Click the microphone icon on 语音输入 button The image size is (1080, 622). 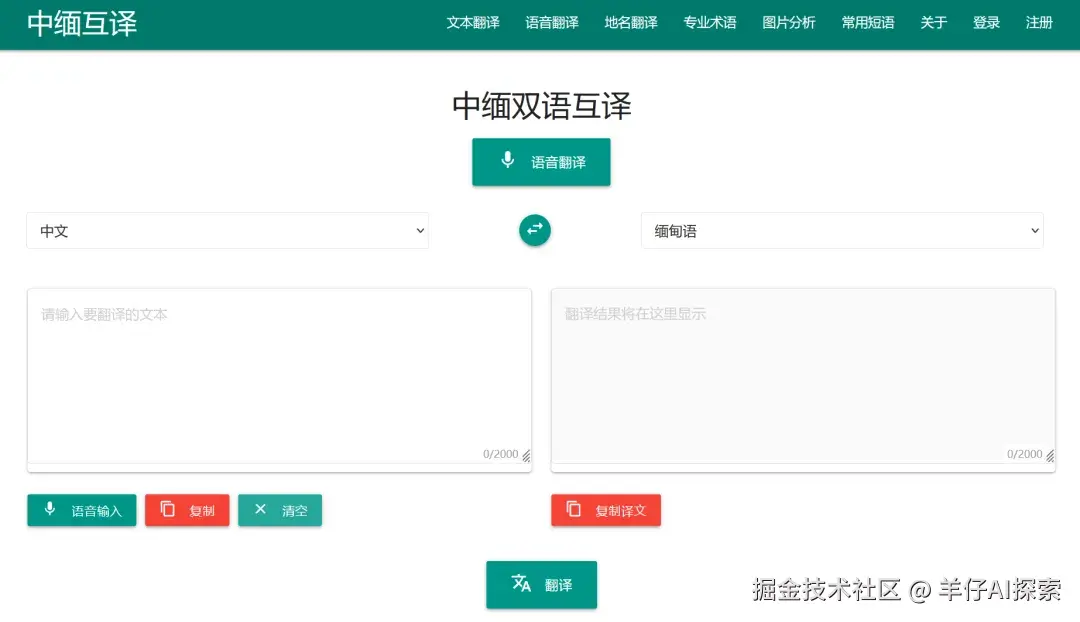pos(50,510)
